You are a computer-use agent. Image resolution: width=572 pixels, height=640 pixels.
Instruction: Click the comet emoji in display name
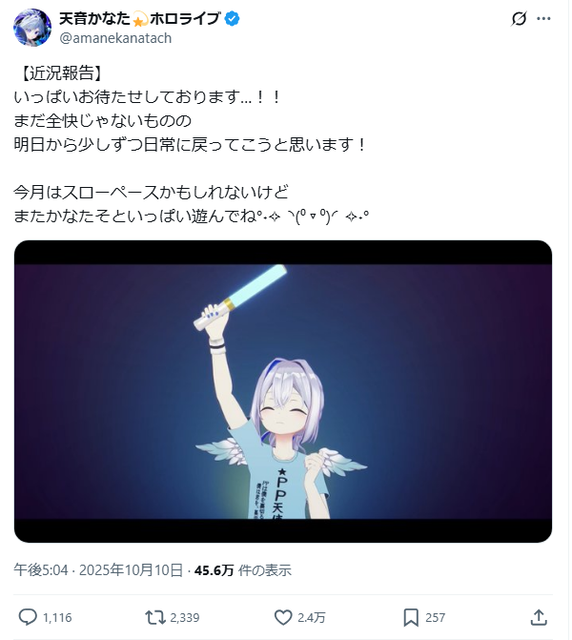pyautogui.click(x=139, y=19)
